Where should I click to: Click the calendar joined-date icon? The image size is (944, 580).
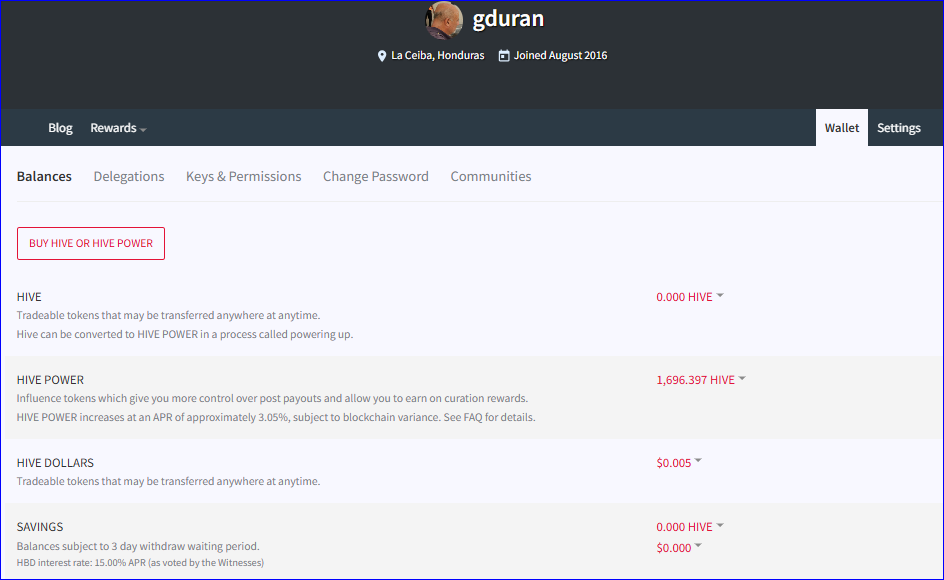click(504, 55)
